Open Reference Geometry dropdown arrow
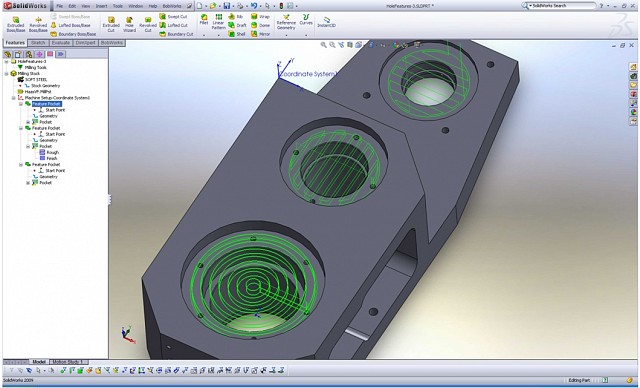The image size is (640, 388). 286,35
